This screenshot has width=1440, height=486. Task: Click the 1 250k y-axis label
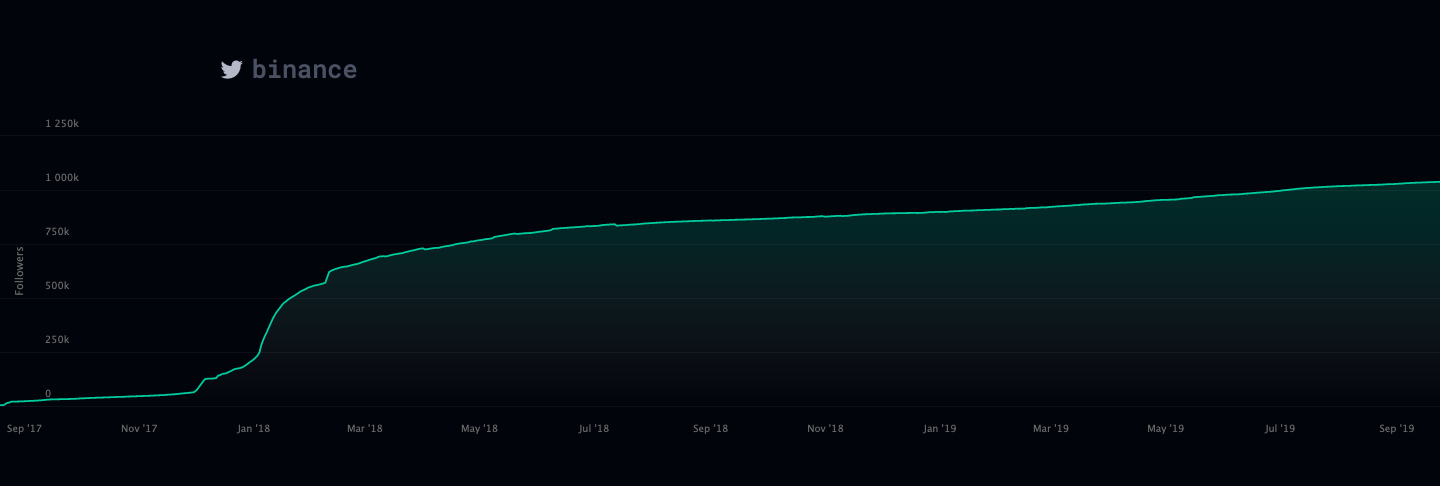pos(62,124)
